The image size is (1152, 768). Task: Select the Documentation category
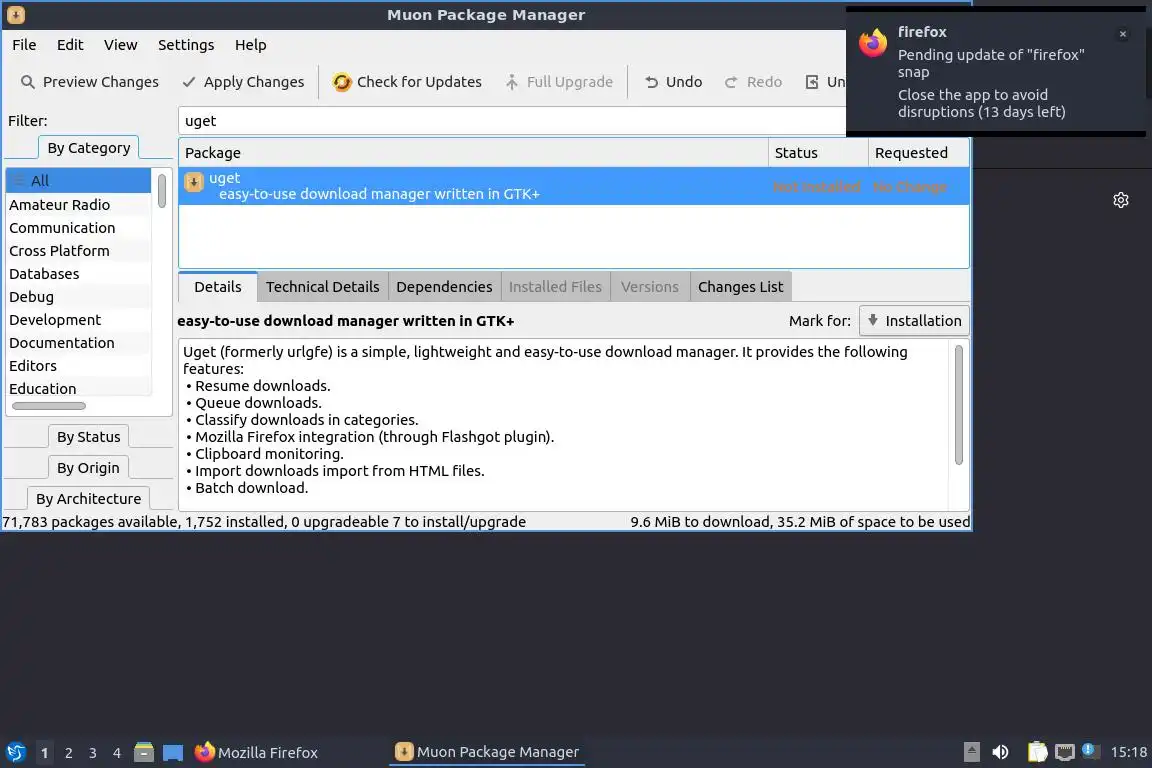point(79,342)
